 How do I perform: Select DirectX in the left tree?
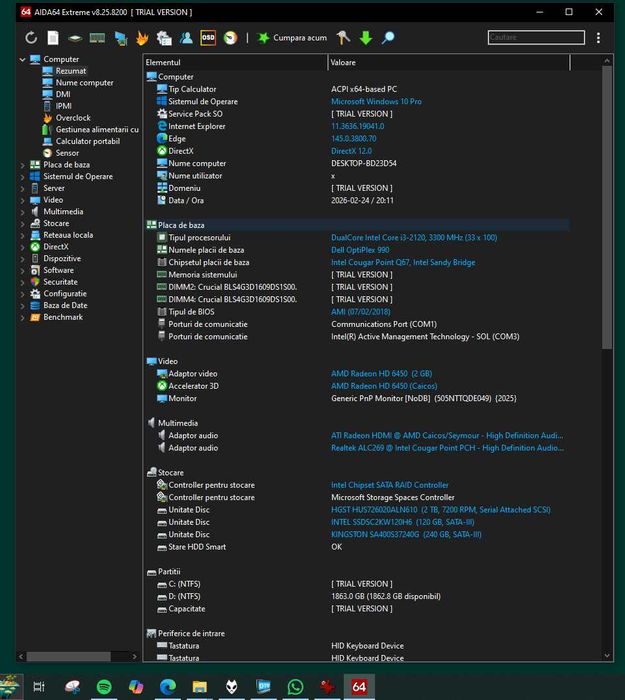point(56,247)
